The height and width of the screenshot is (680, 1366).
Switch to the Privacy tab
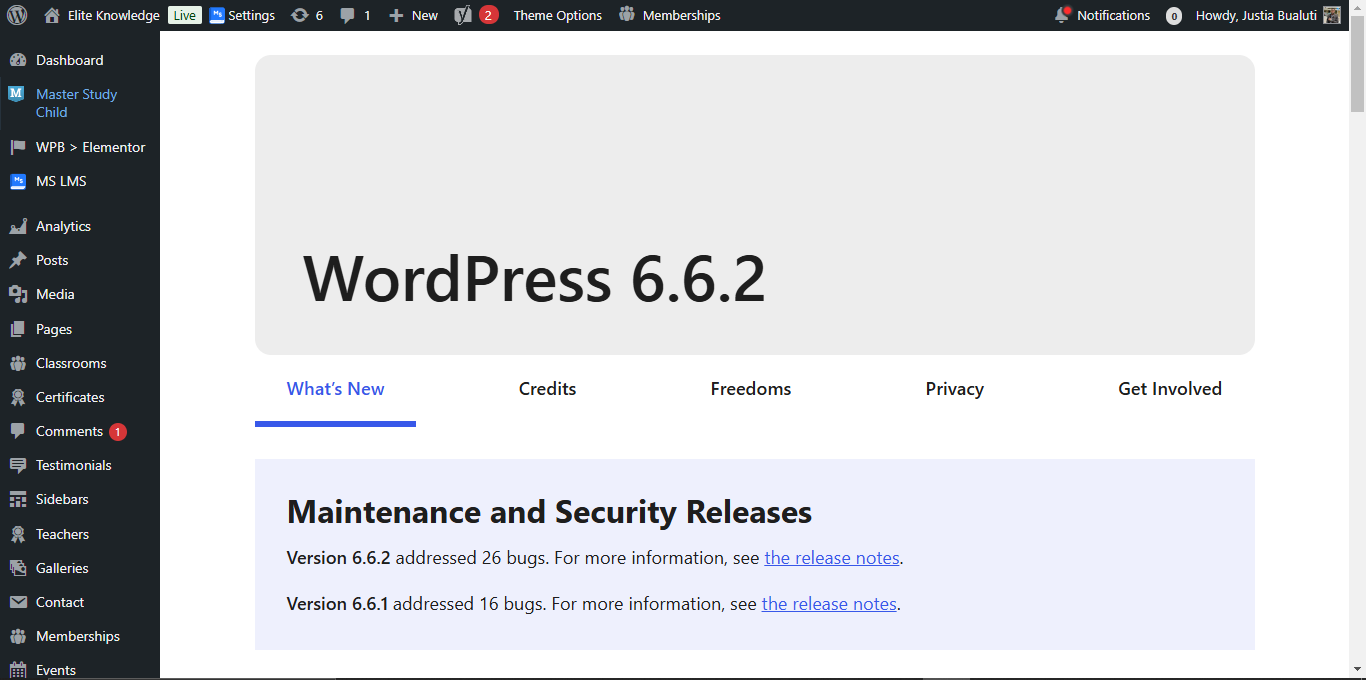pyautogui.click(x=955, y=390)
